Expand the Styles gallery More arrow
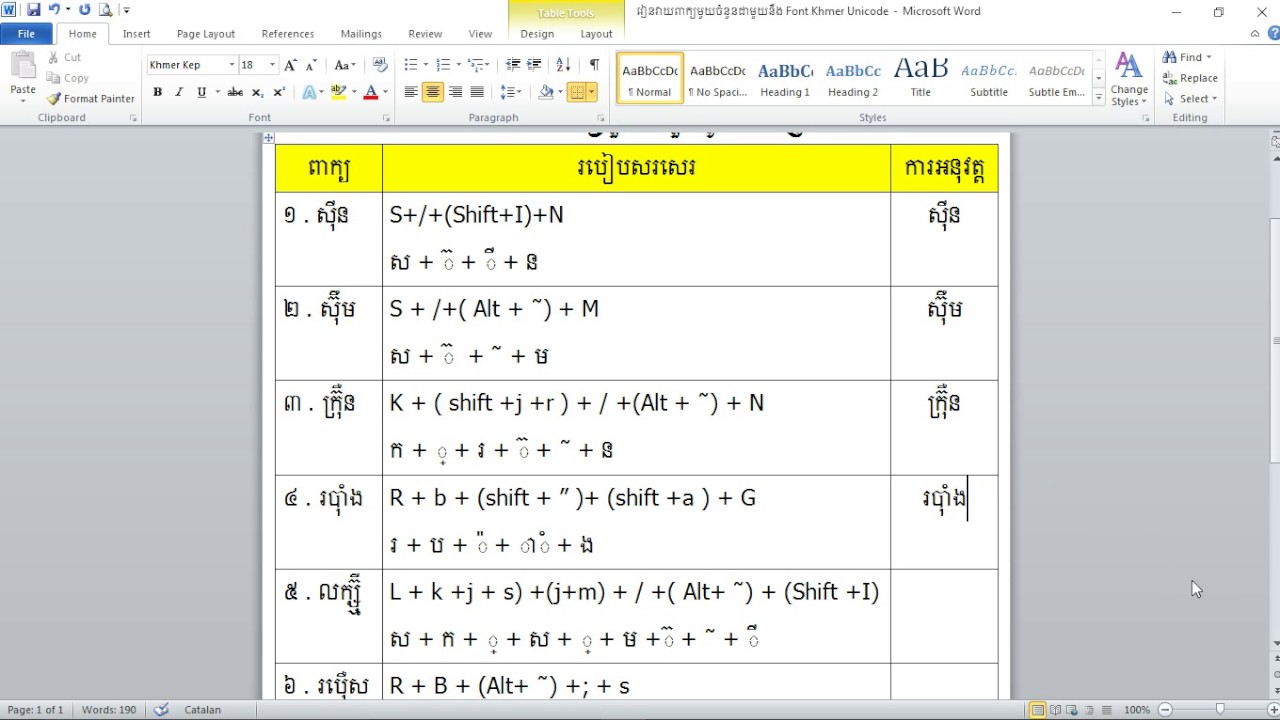This screenshot has width=1280, height=720. pyautogui.click(x=1099, y=99)
